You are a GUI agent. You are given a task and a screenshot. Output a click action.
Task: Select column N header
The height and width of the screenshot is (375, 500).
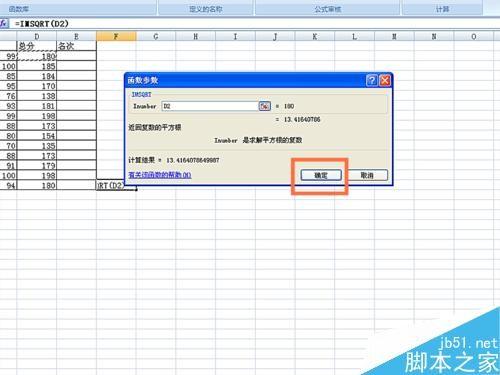(434, 36)
